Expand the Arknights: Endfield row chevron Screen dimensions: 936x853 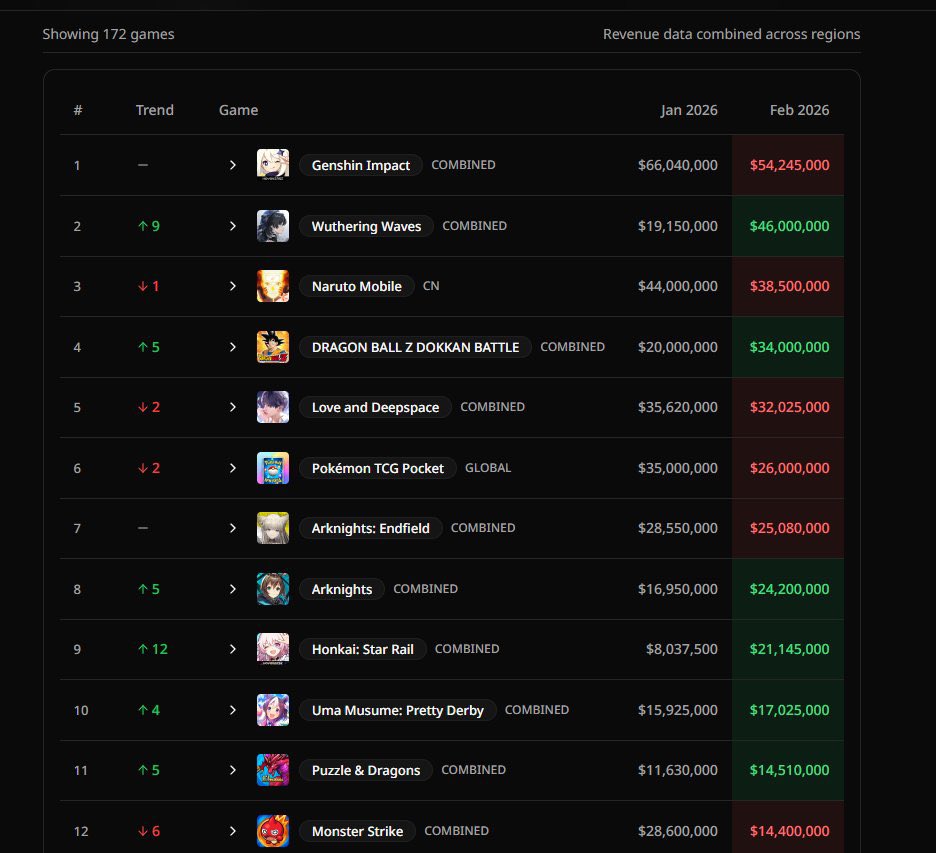[233, 528]
